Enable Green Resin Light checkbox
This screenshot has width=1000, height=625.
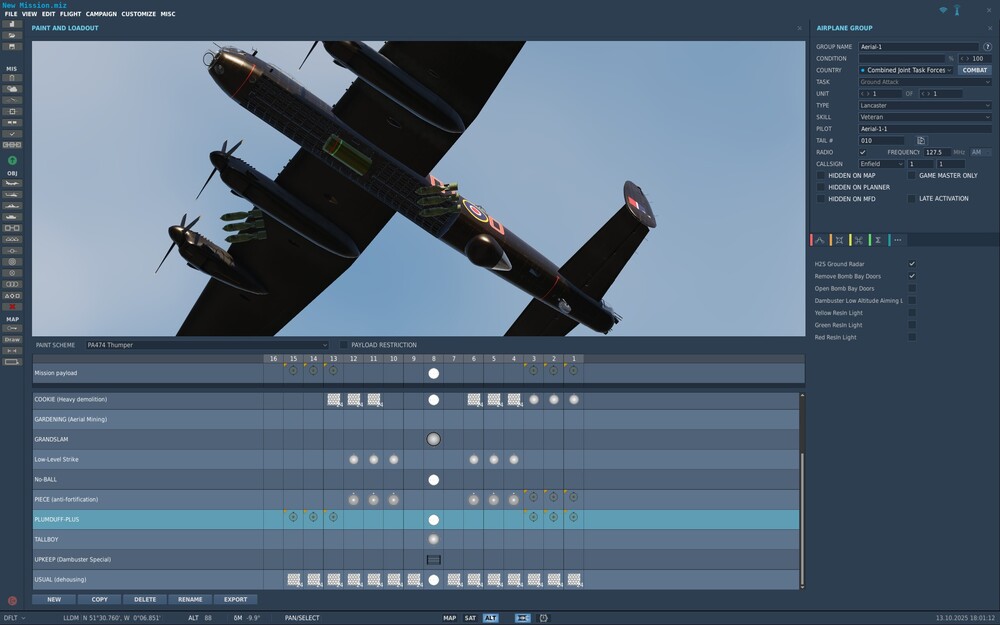912,325
